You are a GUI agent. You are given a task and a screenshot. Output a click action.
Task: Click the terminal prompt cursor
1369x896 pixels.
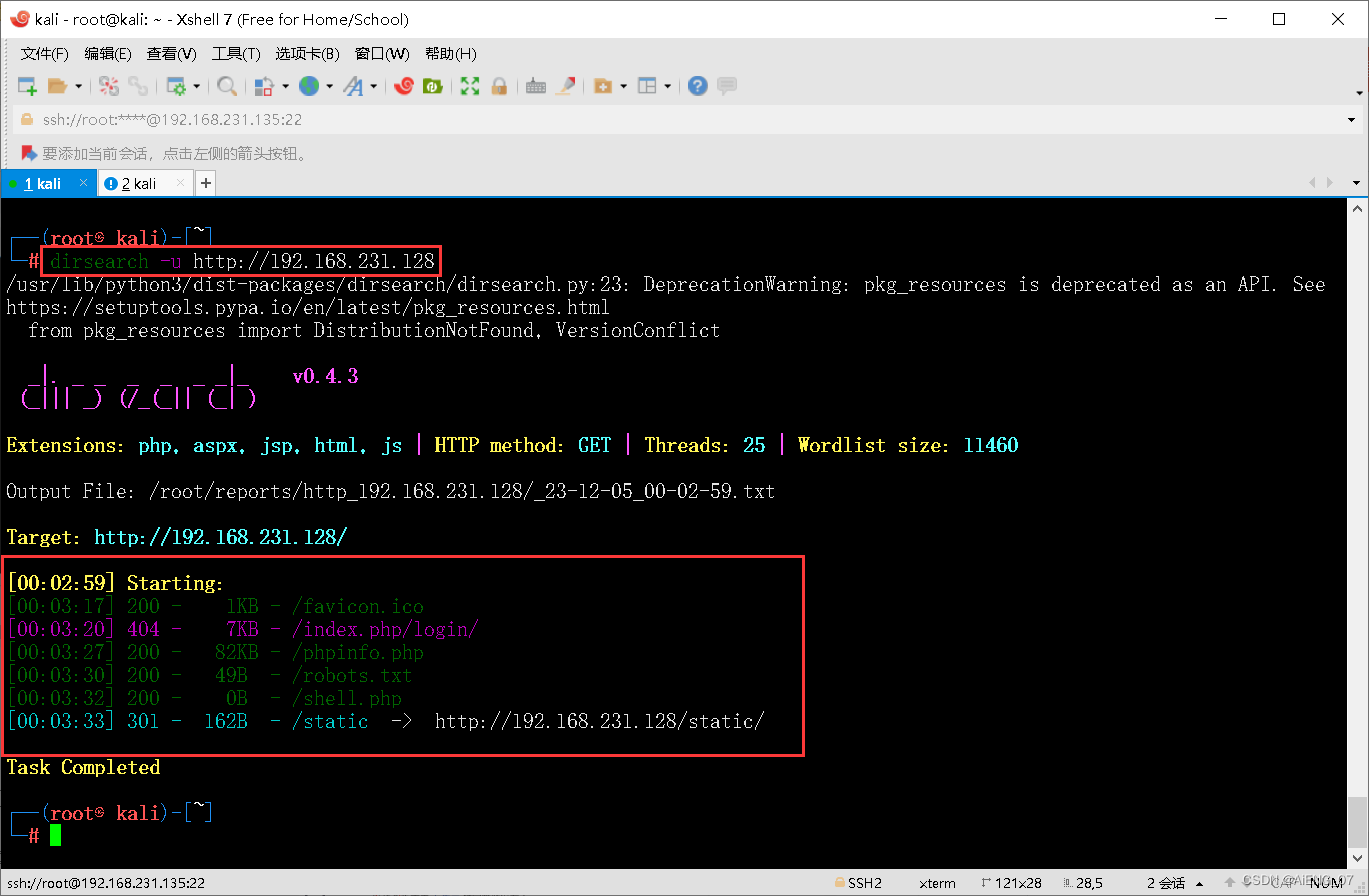click(x=55, y=835)
